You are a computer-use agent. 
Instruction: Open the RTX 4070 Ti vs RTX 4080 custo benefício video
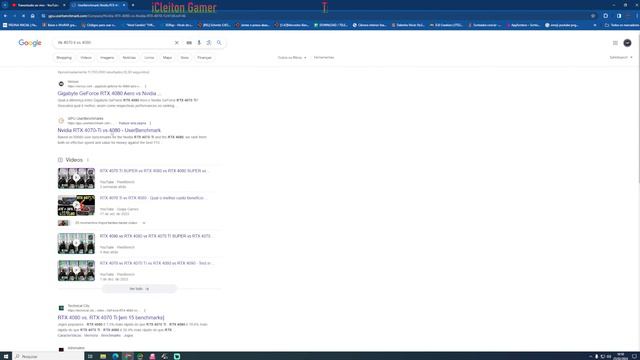(x=152, y=198)
